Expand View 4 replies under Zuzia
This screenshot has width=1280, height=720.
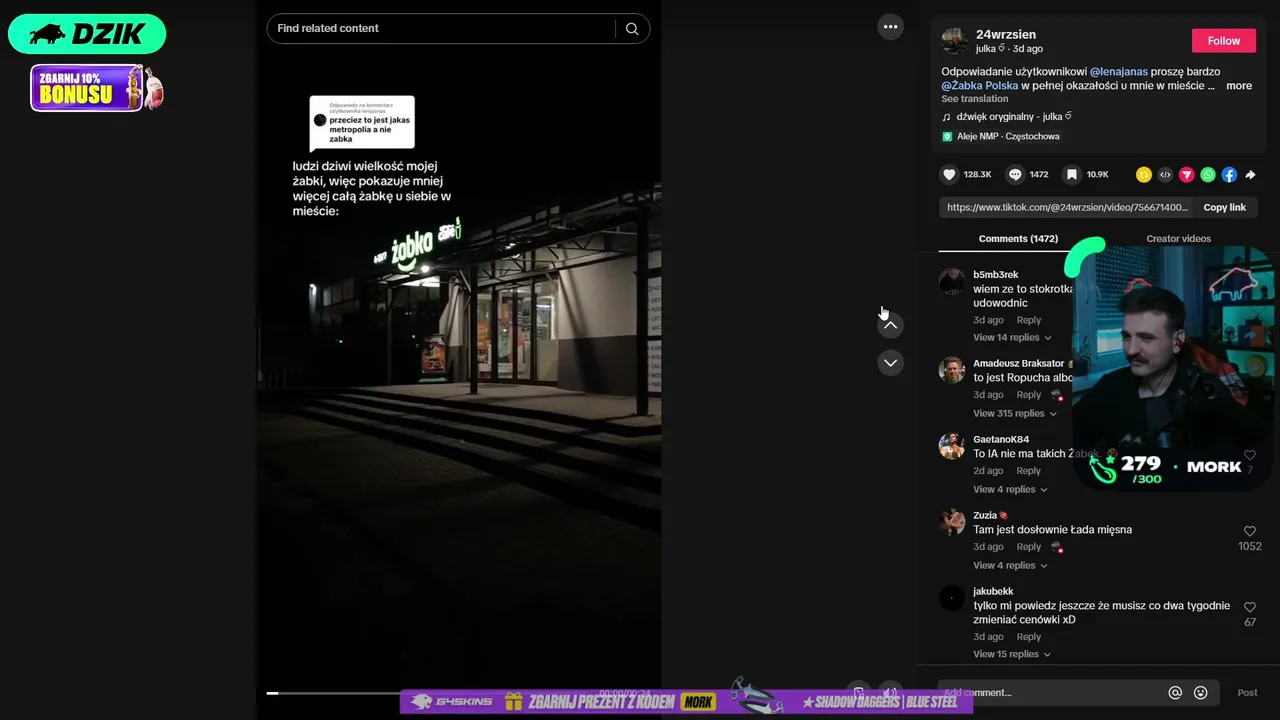(1010, 565)
